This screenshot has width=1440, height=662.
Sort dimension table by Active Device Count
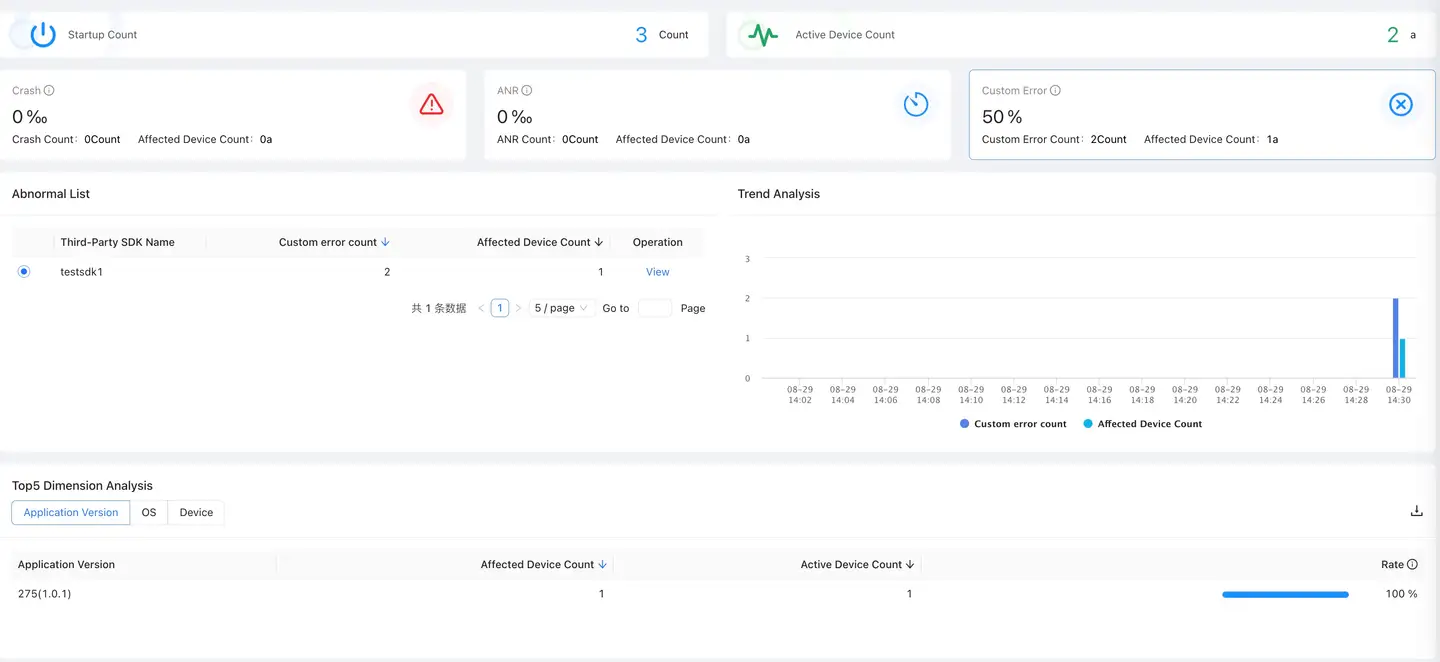pyautogui.click(x=910, y=565)
